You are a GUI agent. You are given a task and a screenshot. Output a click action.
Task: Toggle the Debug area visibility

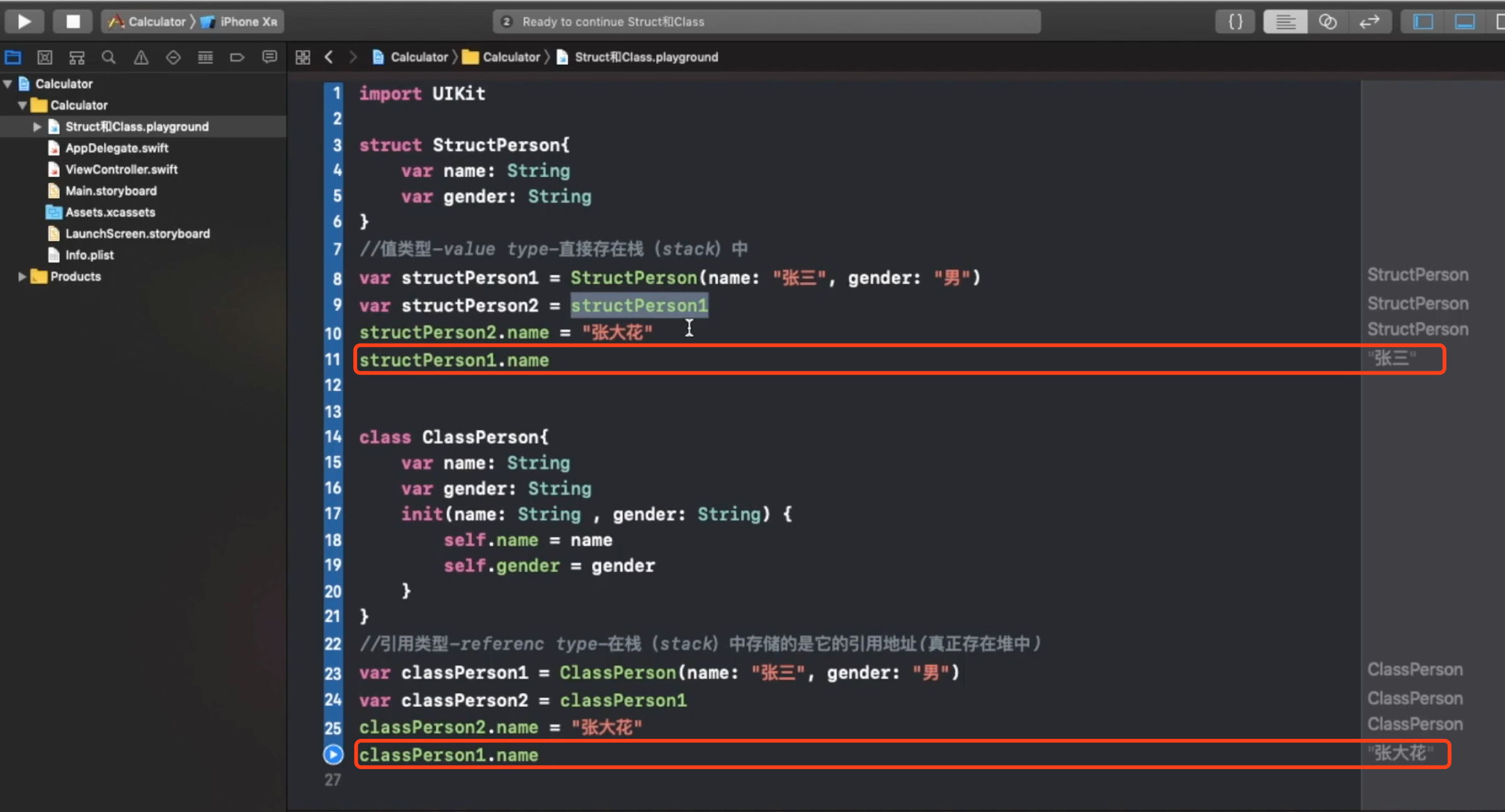(1465, 21)
